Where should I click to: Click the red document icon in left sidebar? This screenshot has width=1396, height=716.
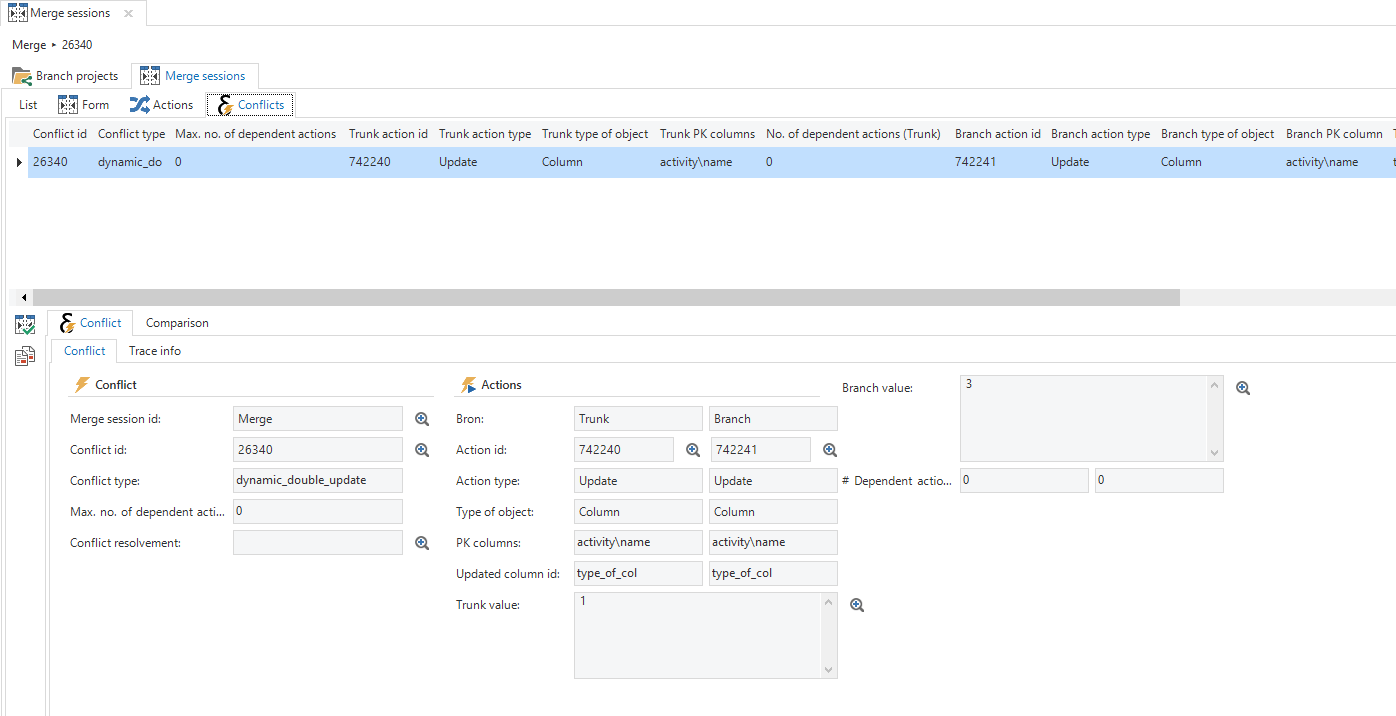(25, 356)
